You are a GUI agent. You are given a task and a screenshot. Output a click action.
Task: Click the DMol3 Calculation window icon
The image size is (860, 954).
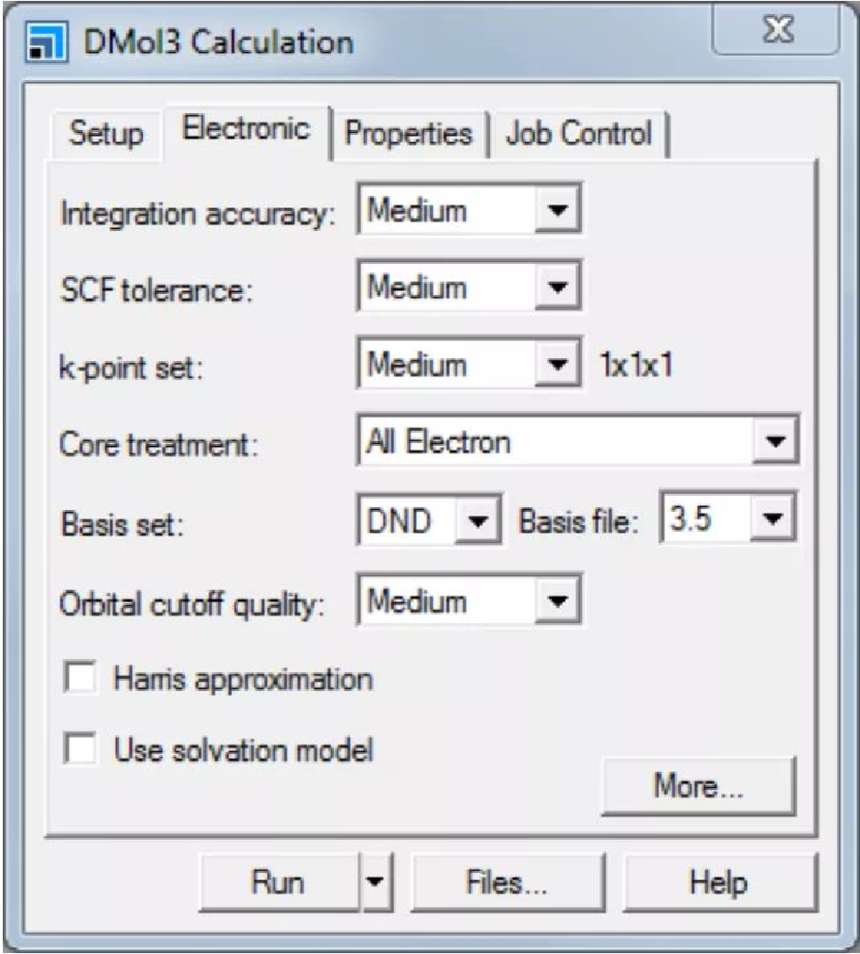[x=40, y=43]
